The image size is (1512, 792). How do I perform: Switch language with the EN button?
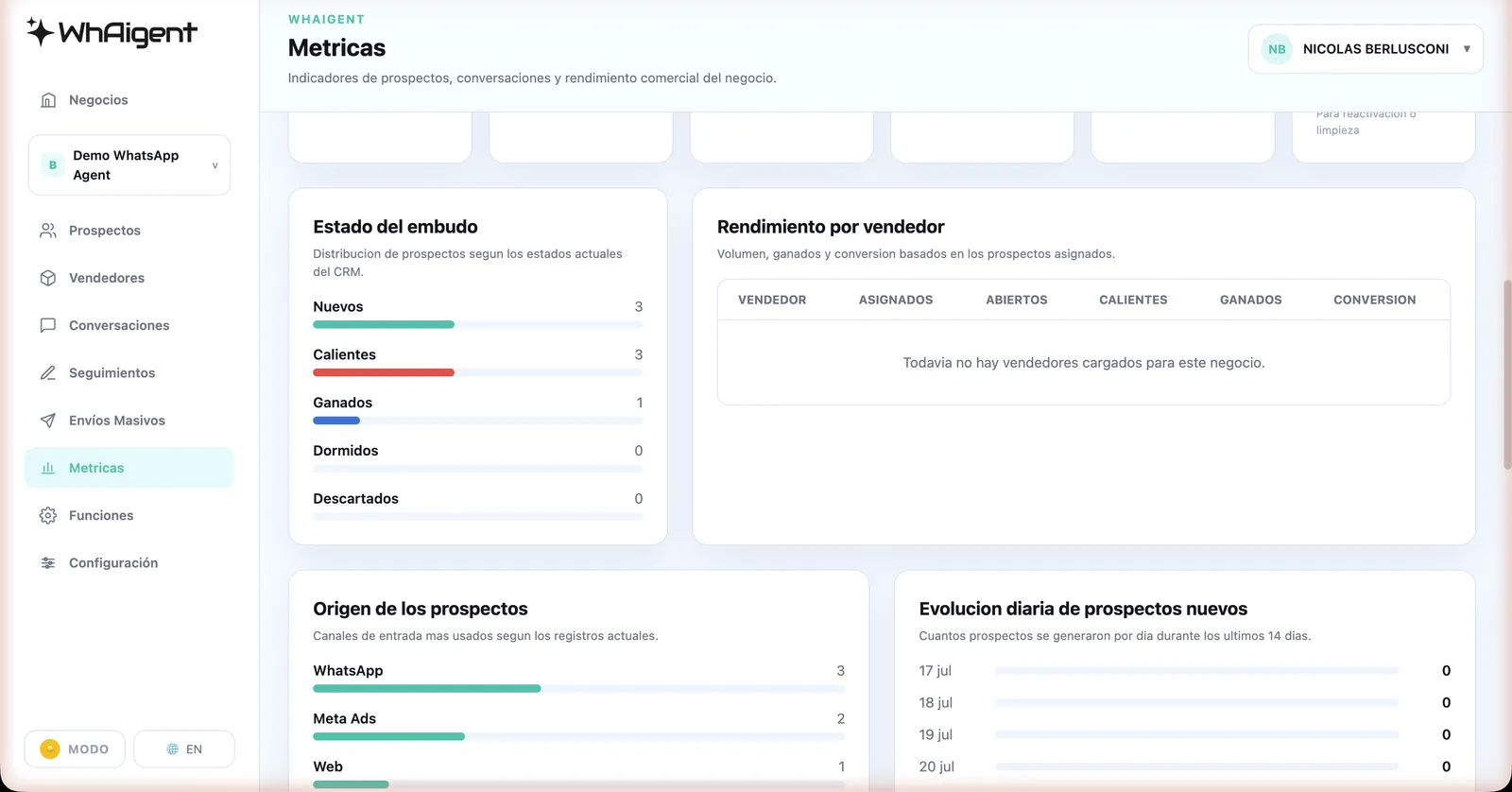(x=184, y=749)
